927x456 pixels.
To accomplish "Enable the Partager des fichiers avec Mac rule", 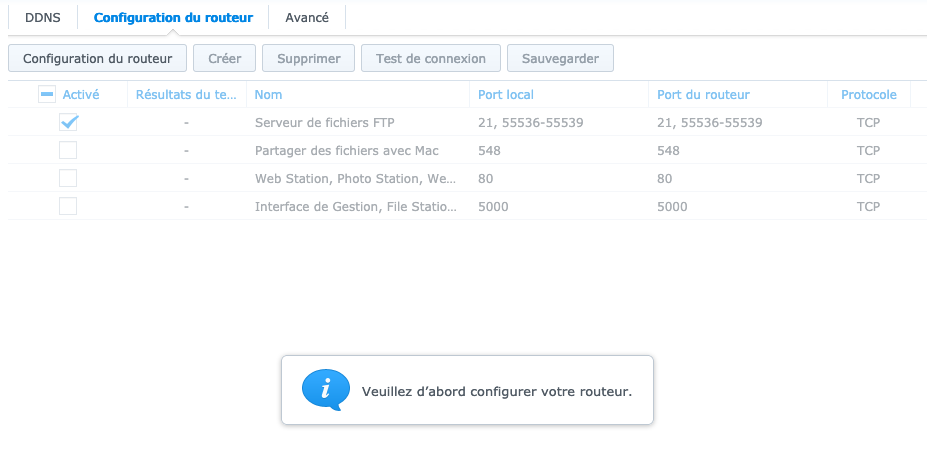I will [68, 150].
